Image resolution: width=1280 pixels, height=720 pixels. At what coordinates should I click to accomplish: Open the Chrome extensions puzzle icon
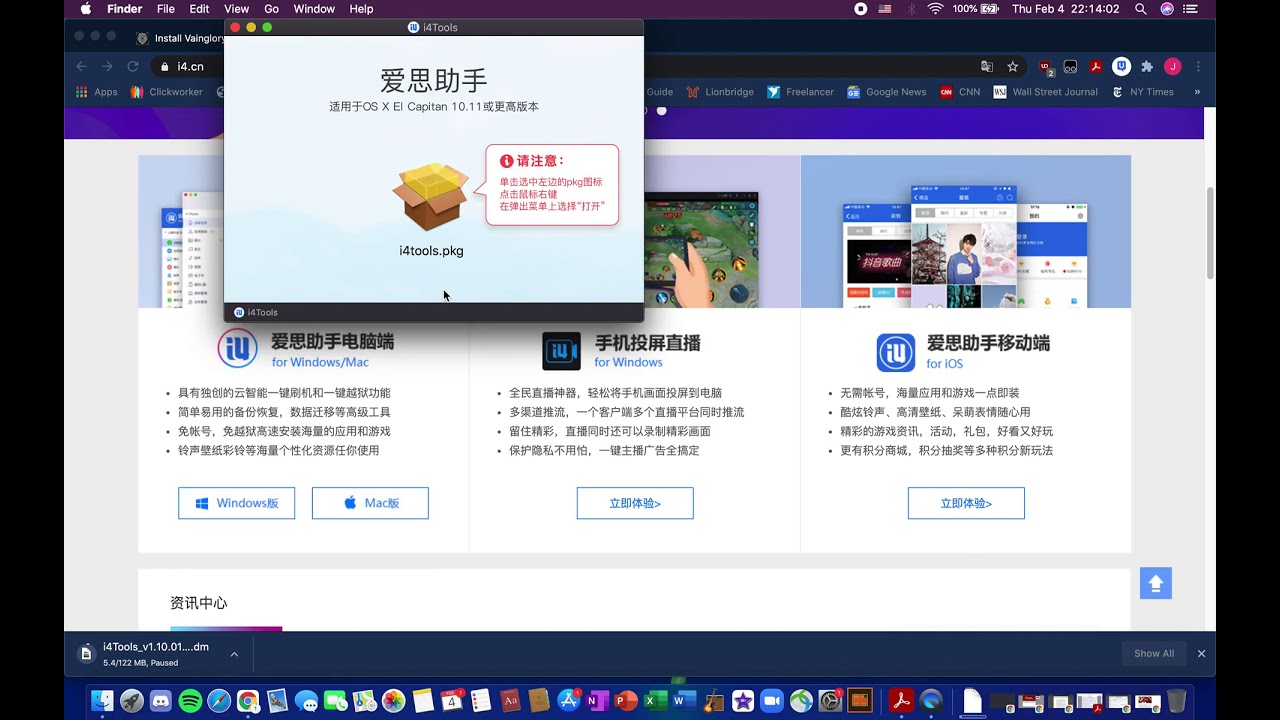pyautogui.click(x=1147, y=66)
